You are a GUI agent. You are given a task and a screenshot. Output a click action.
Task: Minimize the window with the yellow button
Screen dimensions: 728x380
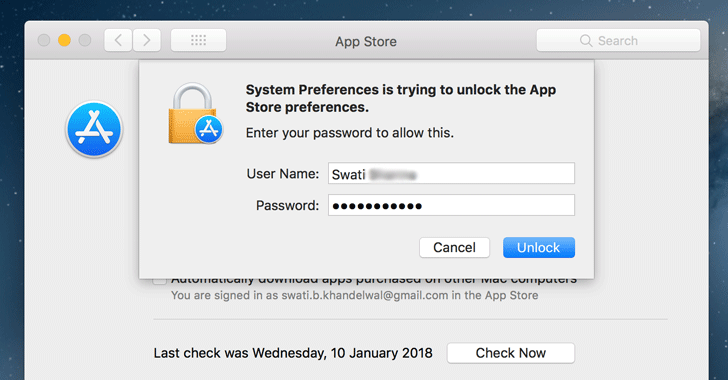click(x=65, y=40)
